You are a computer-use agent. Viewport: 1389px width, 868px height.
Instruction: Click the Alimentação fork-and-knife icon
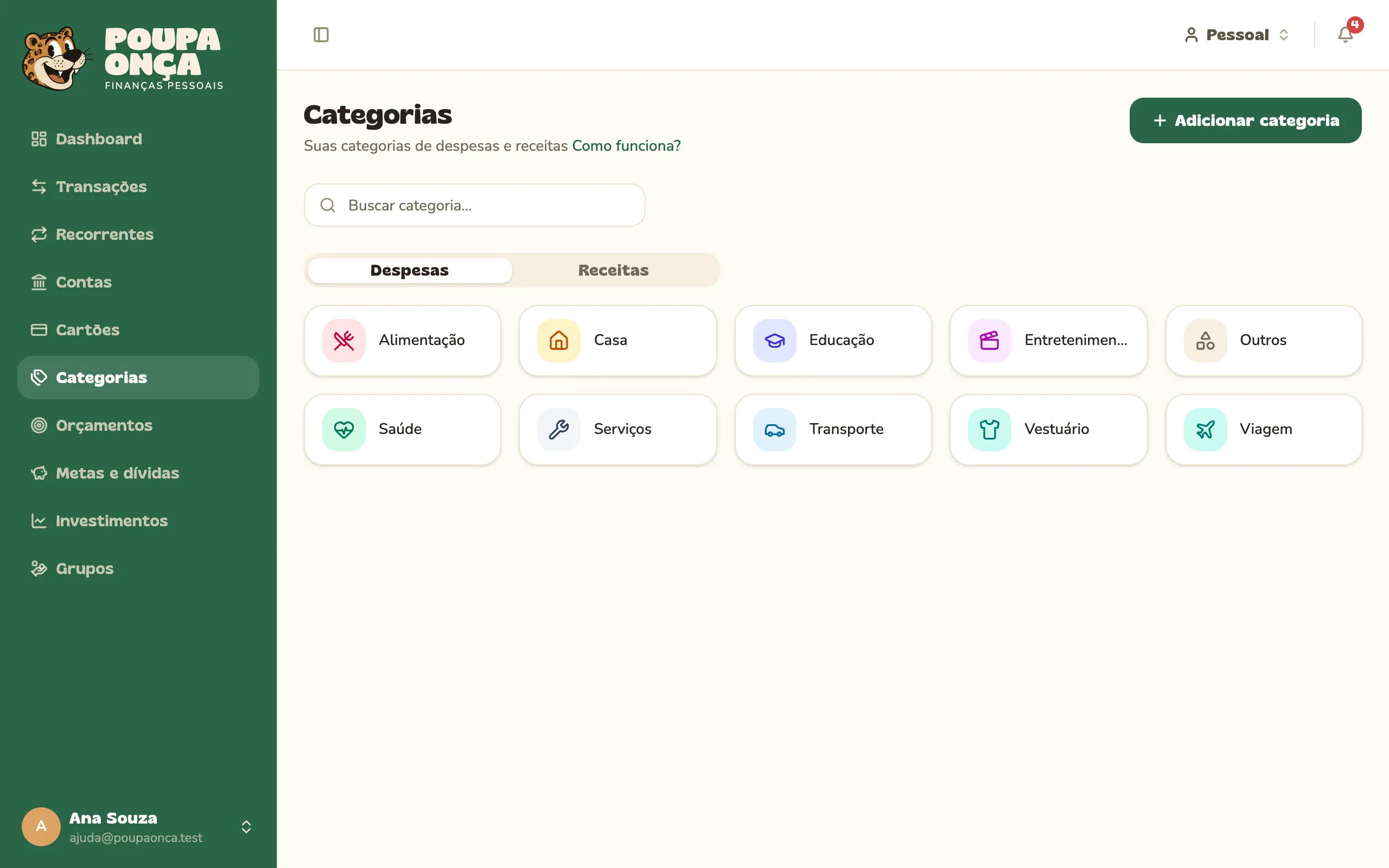point(344,341)
